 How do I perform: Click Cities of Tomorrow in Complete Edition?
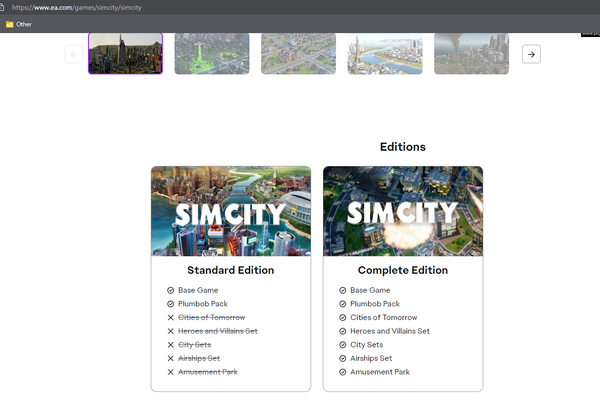384,318
